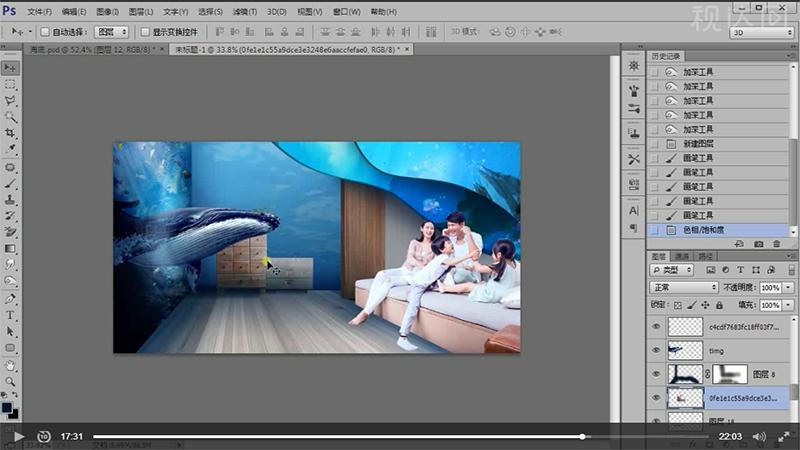The height and width of the screenshot is (450, 800).
Task: Pick the Lasso tool
Action: 10,101
